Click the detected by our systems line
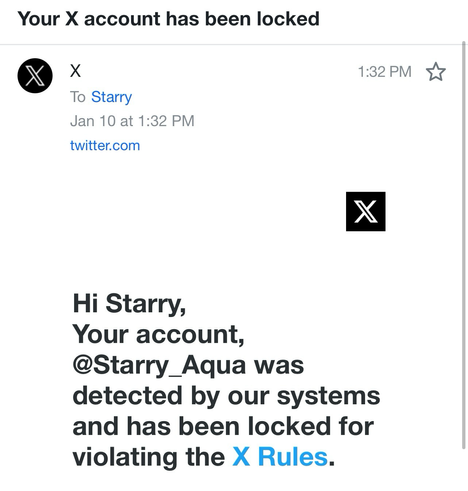Screen dimensions: 468x491 coord(226,396)
